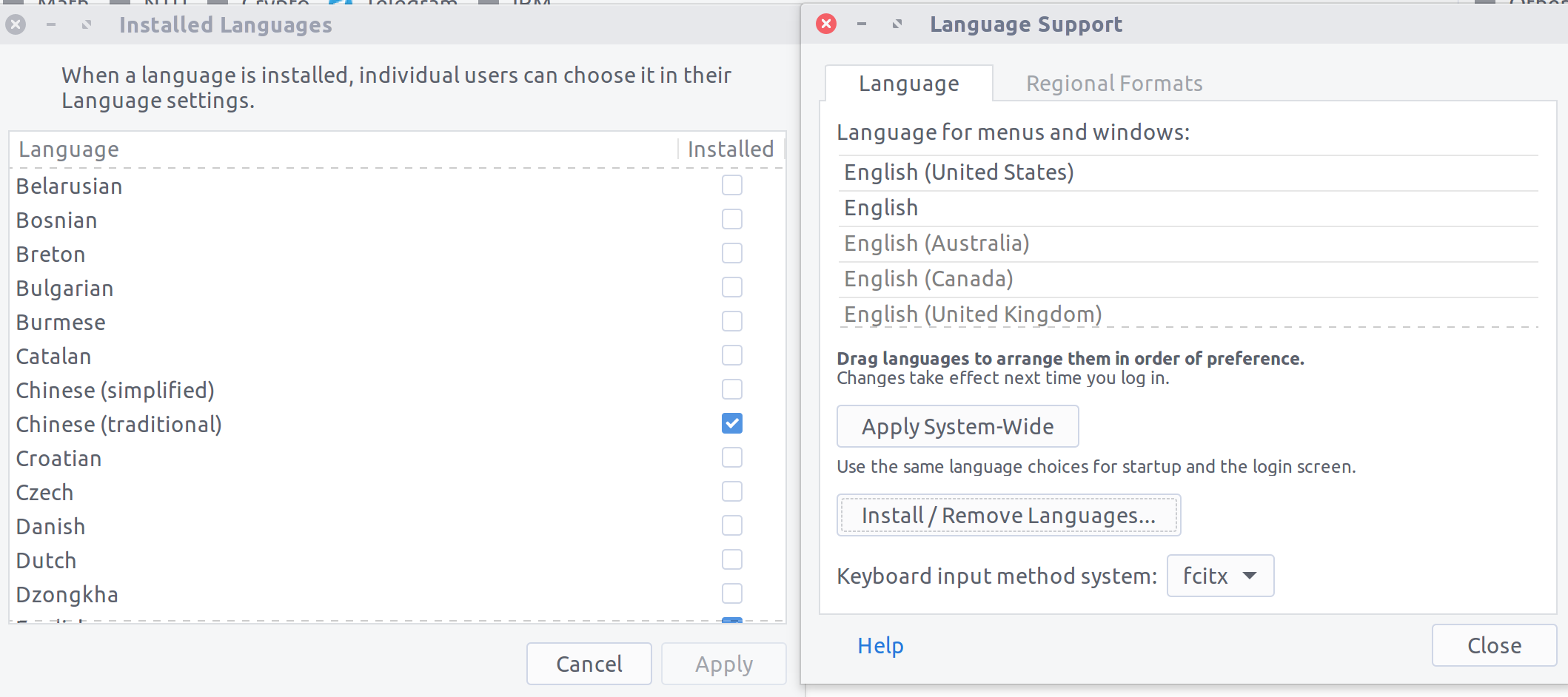Close the Installed Languages dialog
Screen dimensions: 1568x697
pos(16,25)
